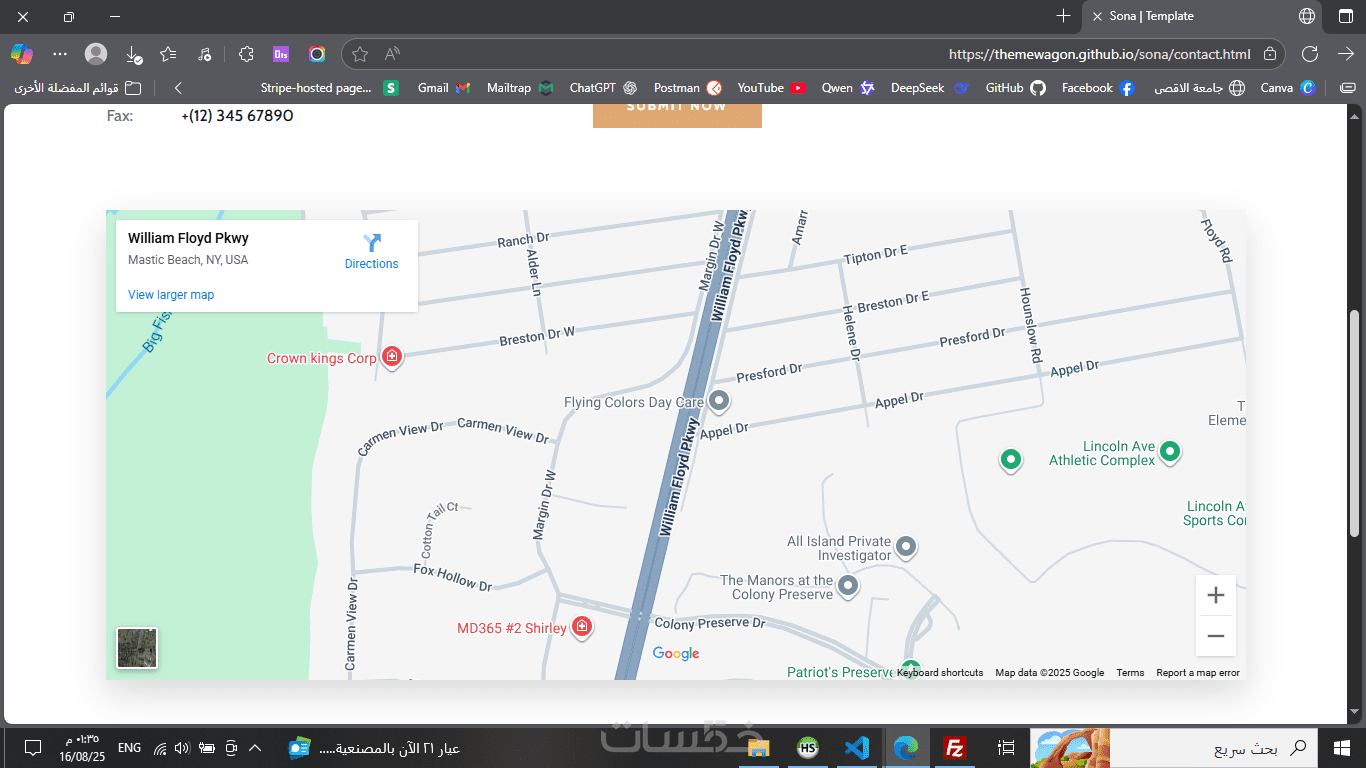Open the Postman bookmark
The width and height of the screenshot is (1366, 768).
pyautogui.click(x=687, y=88)
